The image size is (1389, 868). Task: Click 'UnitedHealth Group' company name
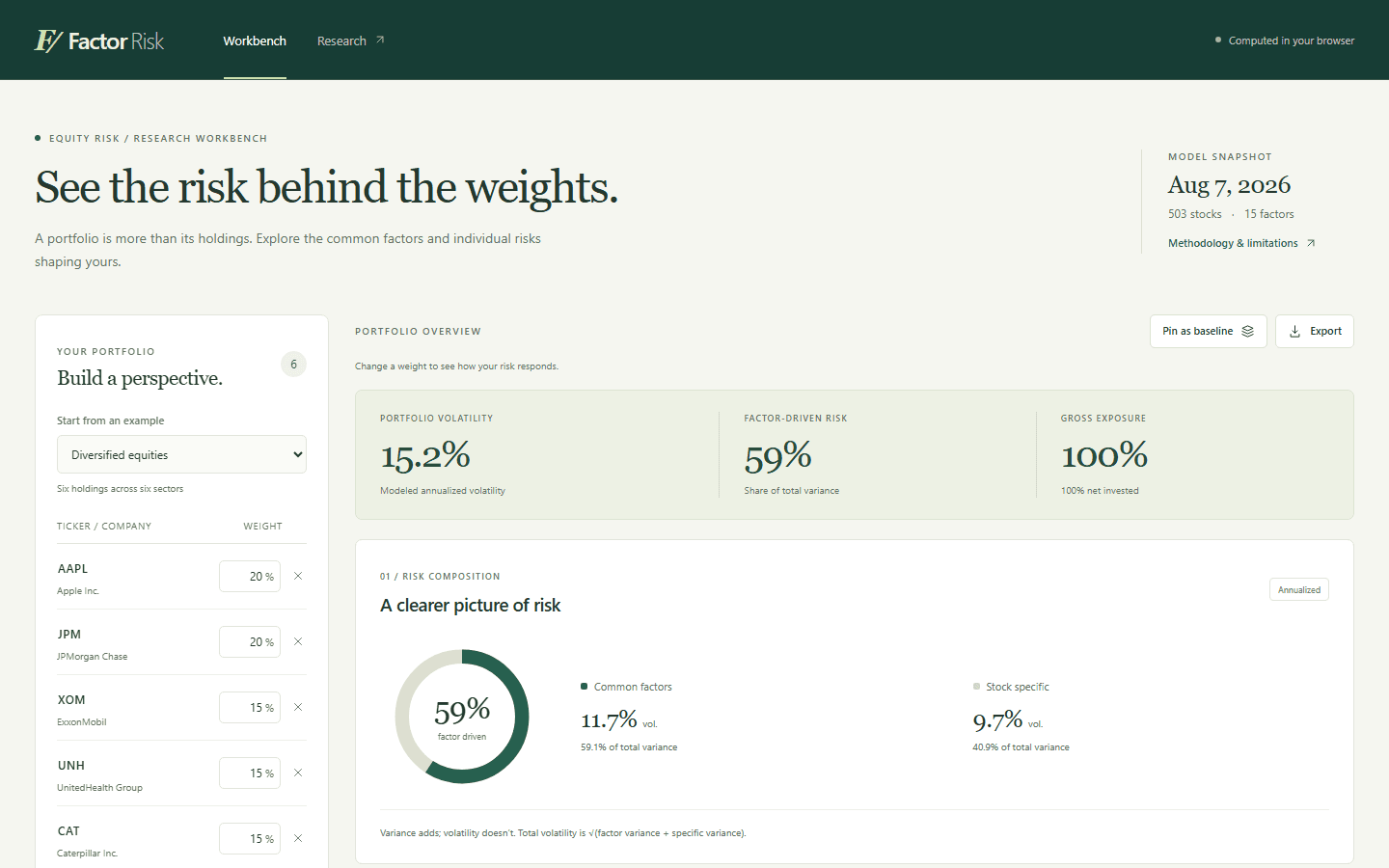(x=99, y=788)
